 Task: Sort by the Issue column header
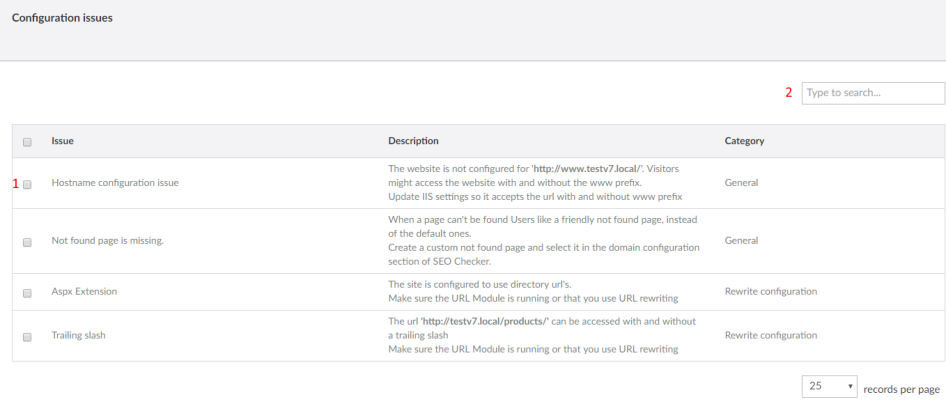(x=63, y=141)
